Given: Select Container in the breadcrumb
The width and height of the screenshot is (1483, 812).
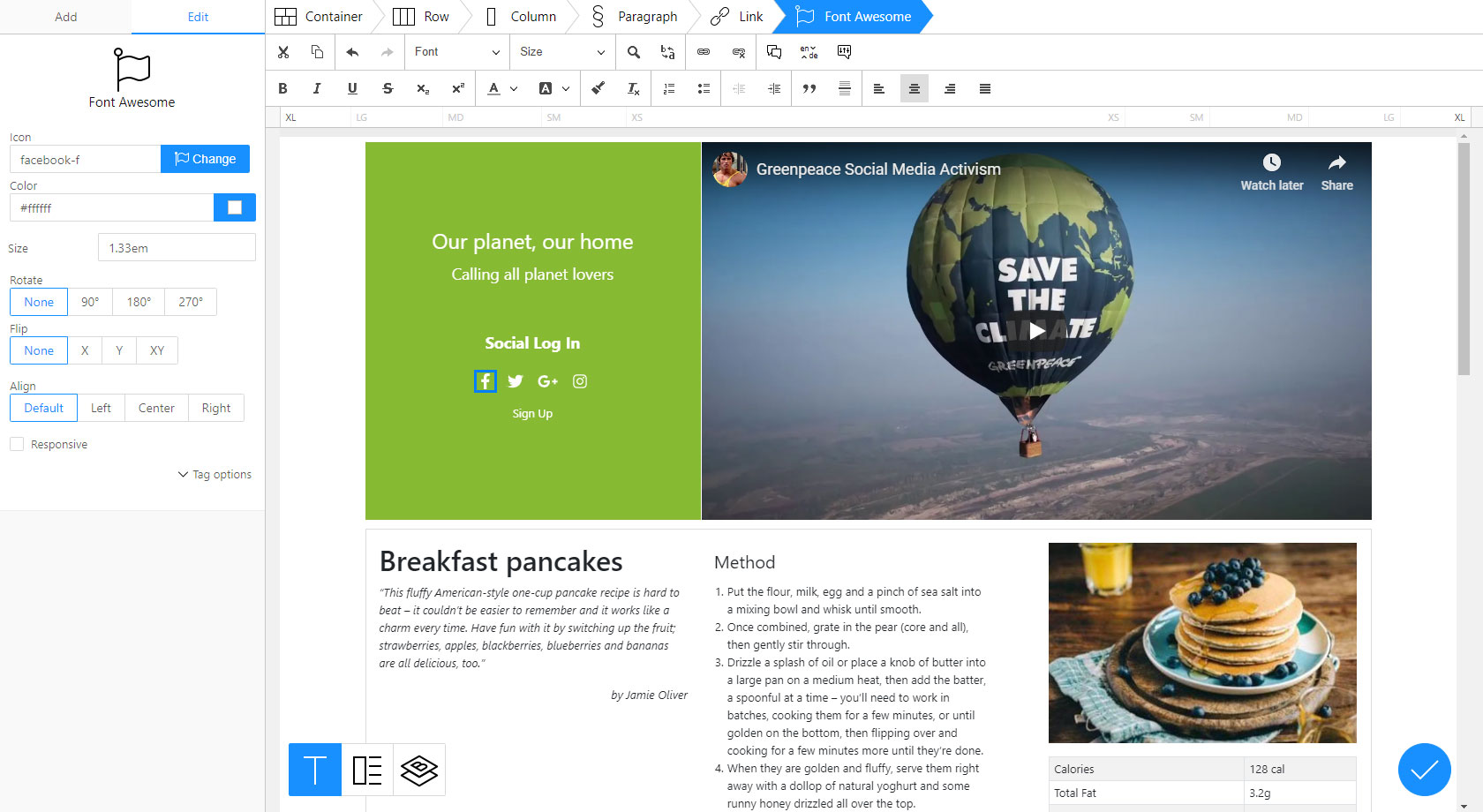Looking at the screenshot, I should (x=319, y=17).
